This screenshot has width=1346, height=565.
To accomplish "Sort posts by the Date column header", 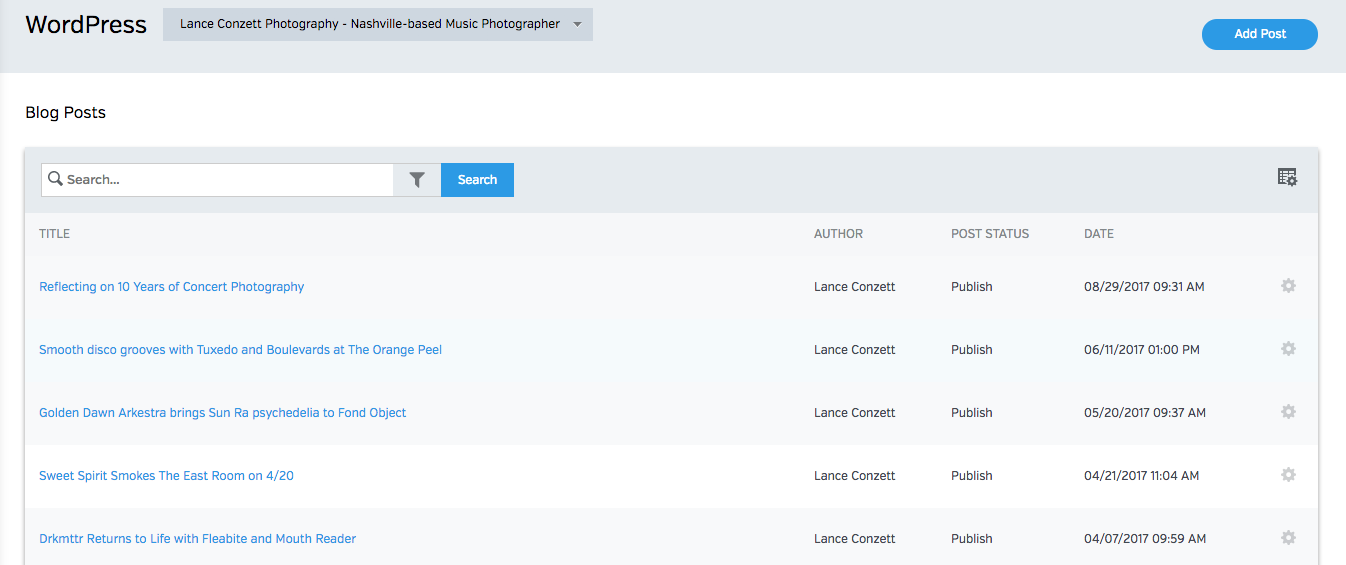I will tap(1098, 234).
